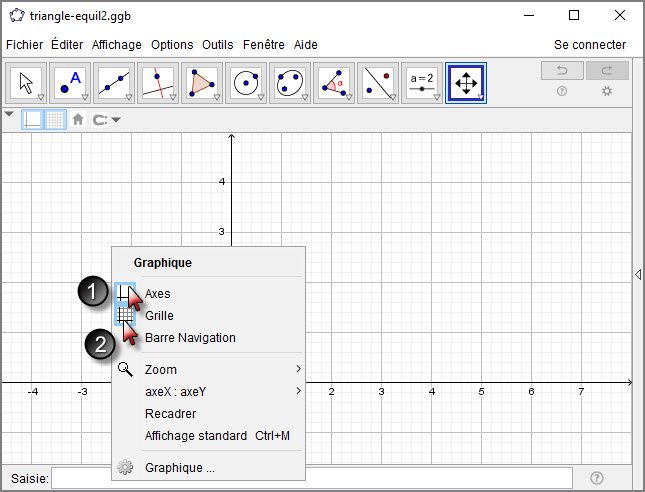Select the Slider a=2 tool

[x=422, y=83]
